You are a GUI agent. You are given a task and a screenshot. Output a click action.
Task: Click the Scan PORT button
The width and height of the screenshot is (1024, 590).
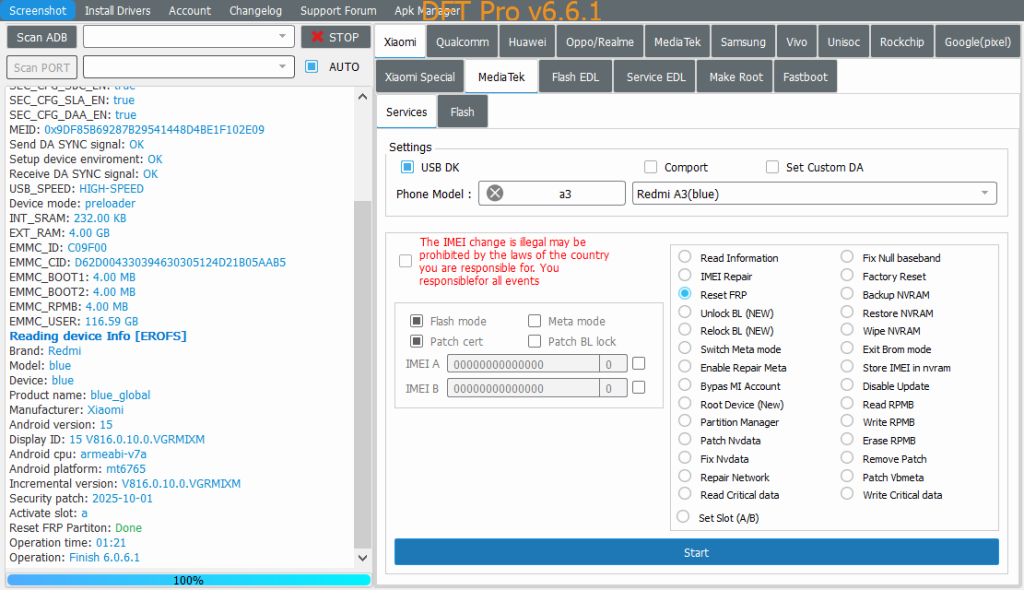tap(42, 67)
